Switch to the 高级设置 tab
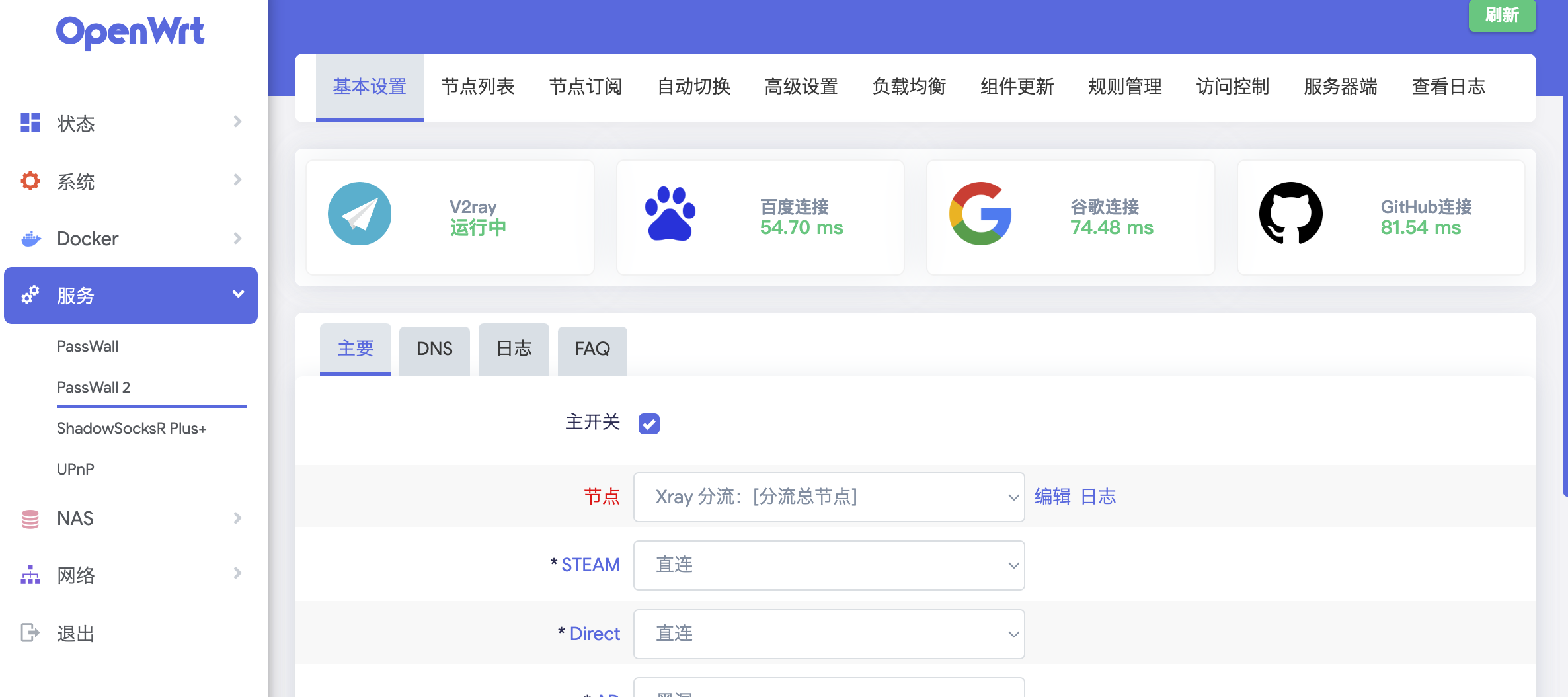Image resolution: width=1568 pixels, height=697 pixels. point(801,87)
